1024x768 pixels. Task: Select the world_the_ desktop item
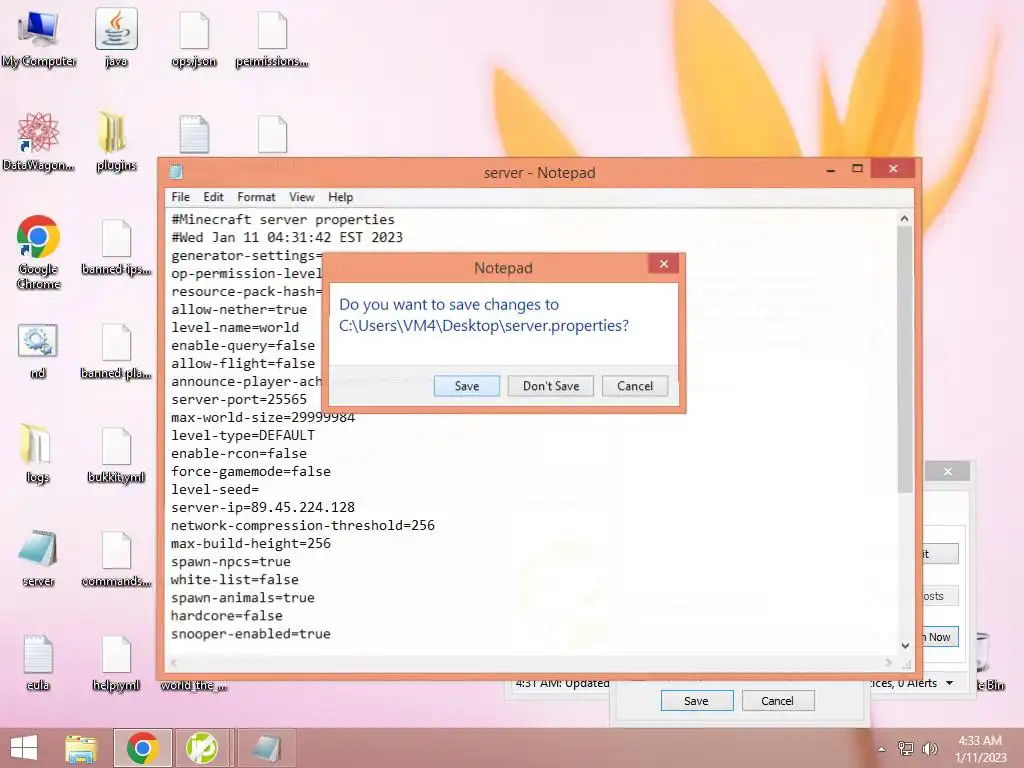pyautogui.click(x=194, y=685)
